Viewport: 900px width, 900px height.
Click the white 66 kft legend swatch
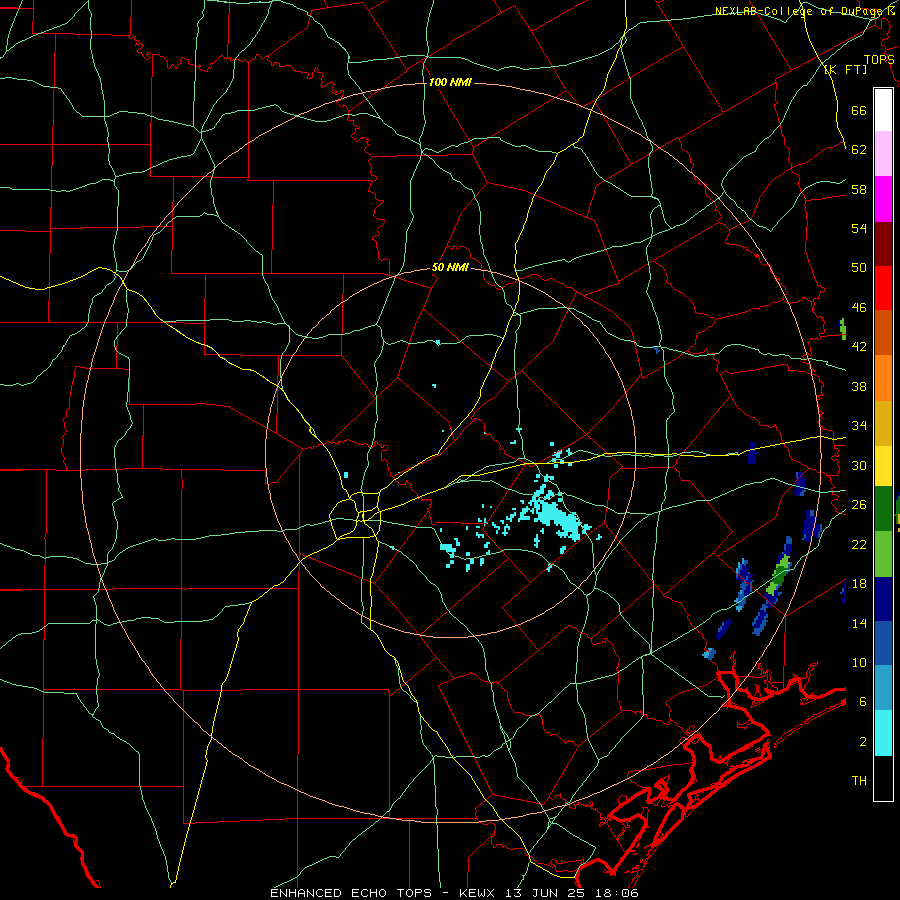(x=883, y=110)
